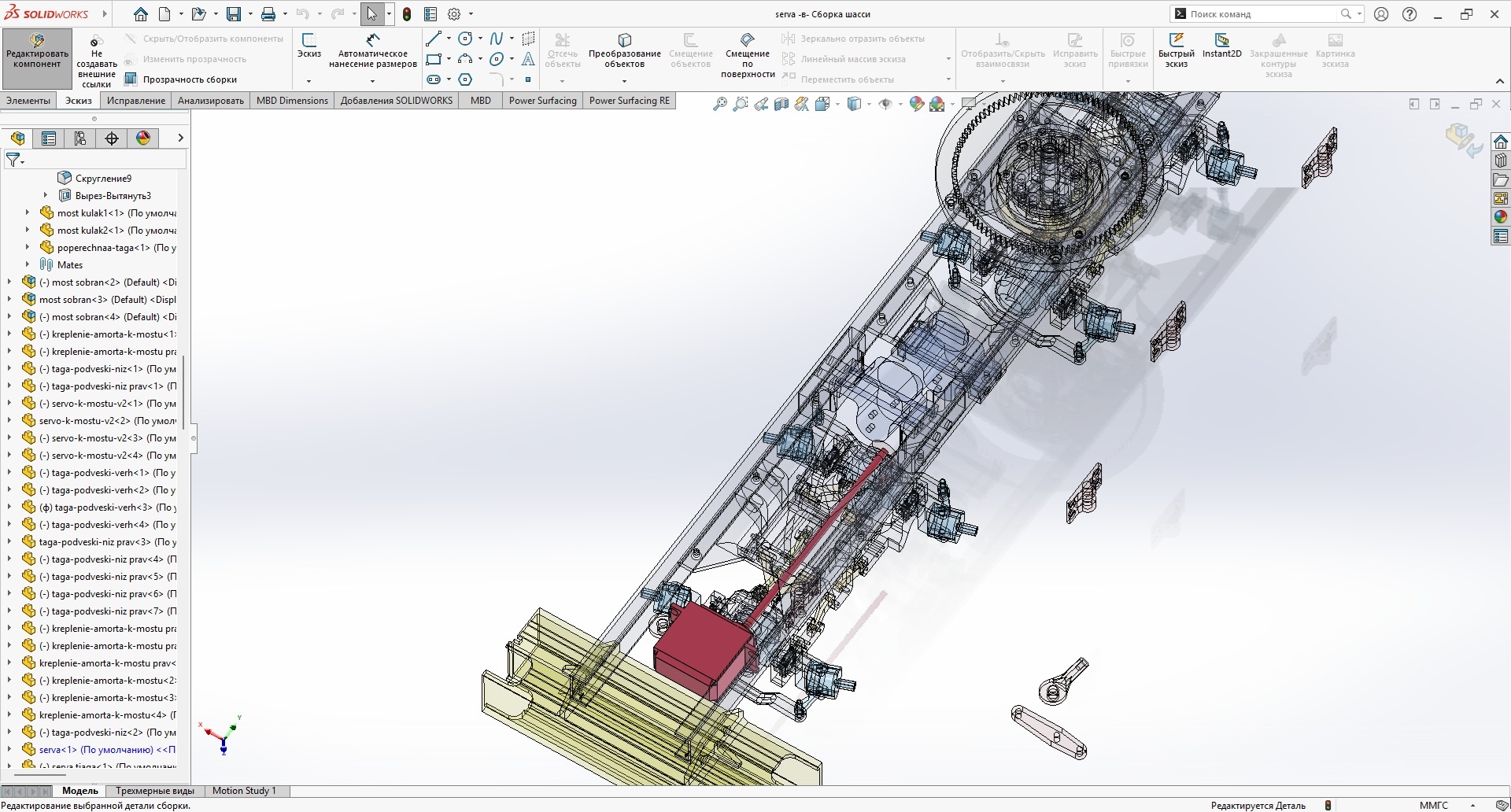Click the Rebuild traffic light icon

[x=407, y=14]
